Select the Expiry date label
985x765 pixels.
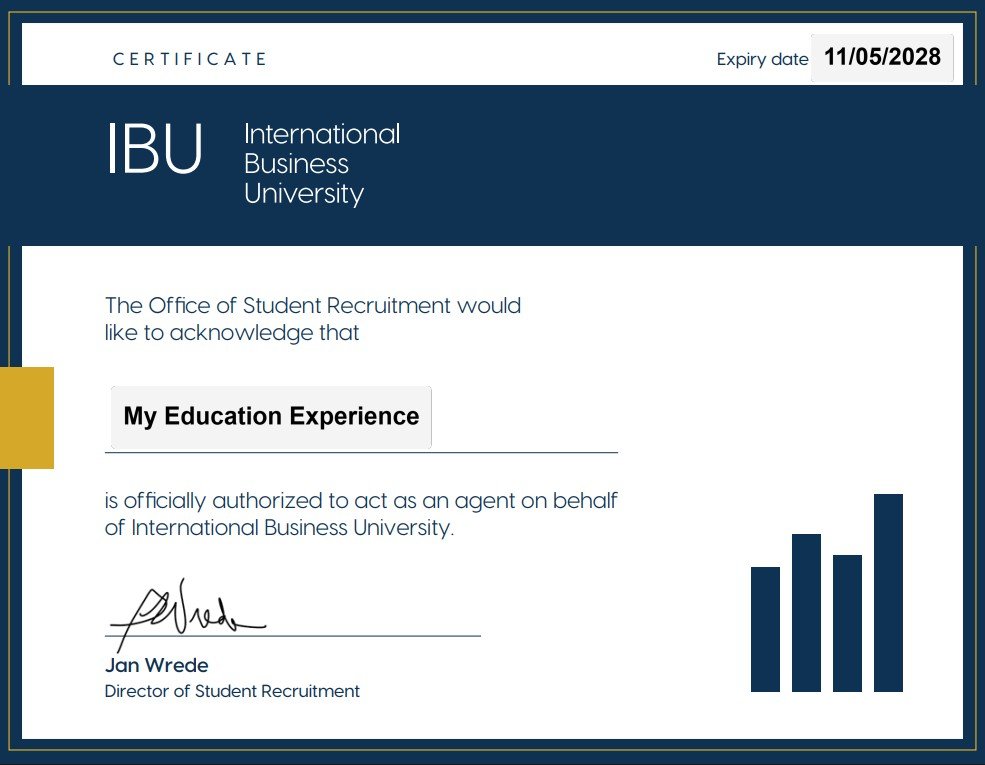762,60
